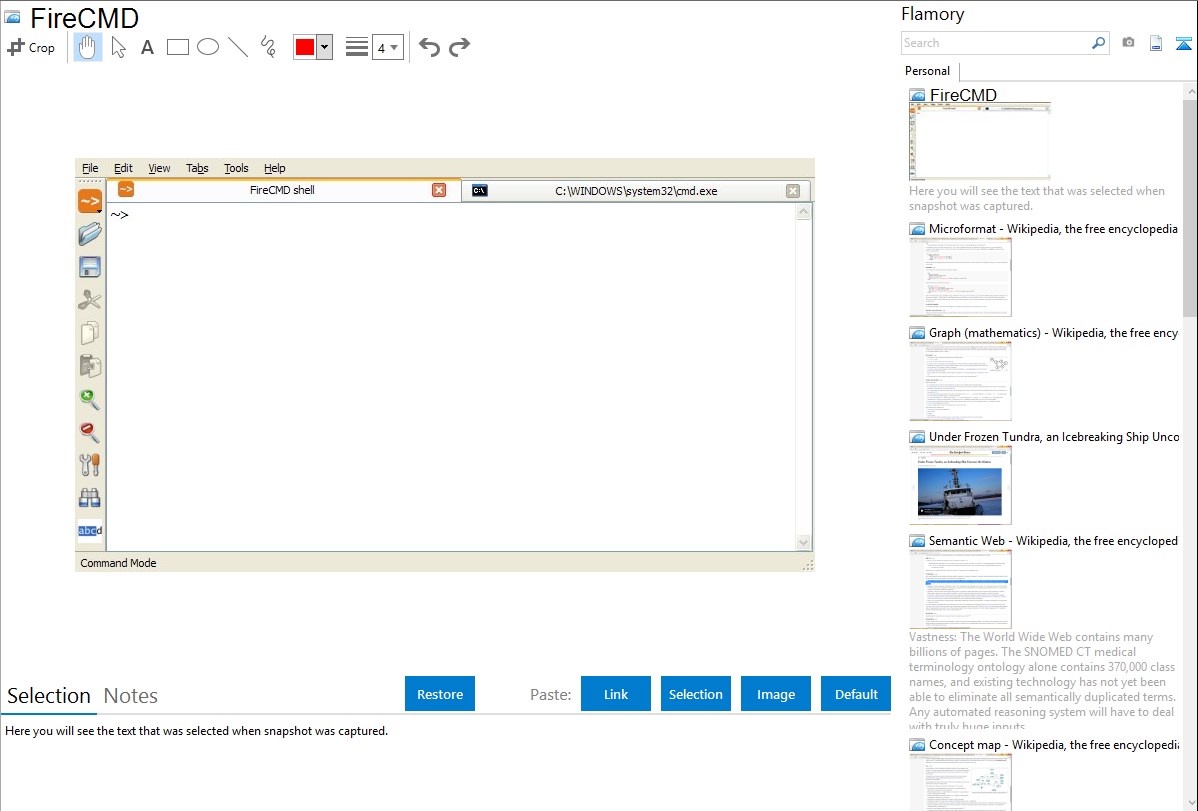The height and width of the screenshot is (811, 1198).
Task: Select the straight line tool
Action: [238, 47]
